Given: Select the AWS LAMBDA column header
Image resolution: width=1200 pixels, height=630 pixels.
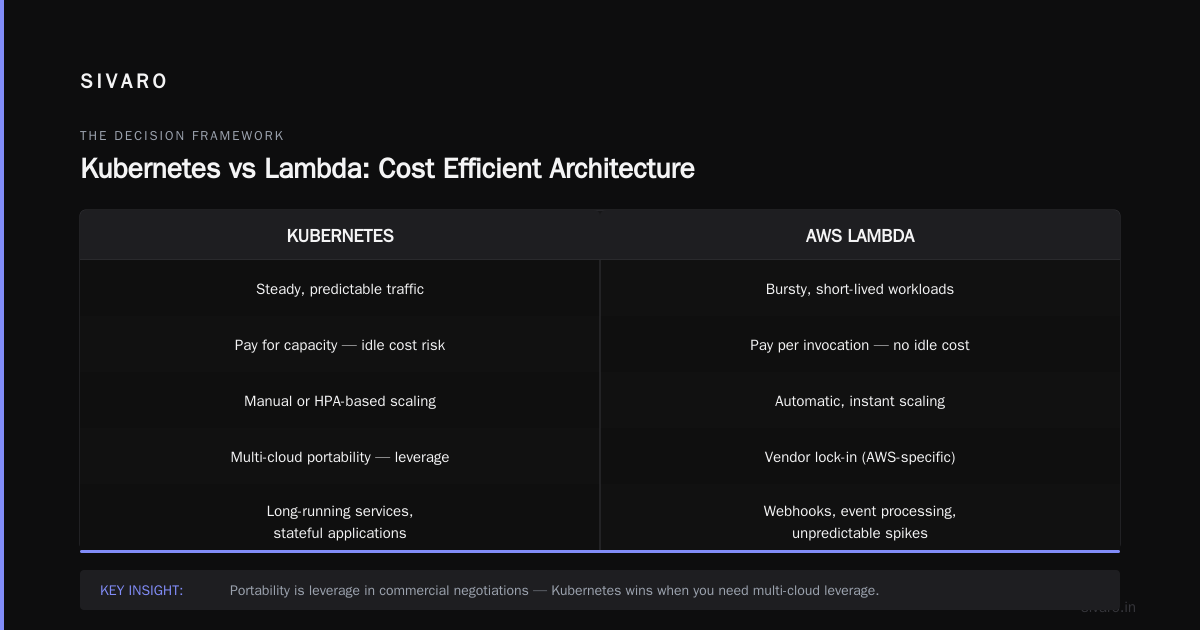Looking at the screenshot, I should tap(860, 236).
